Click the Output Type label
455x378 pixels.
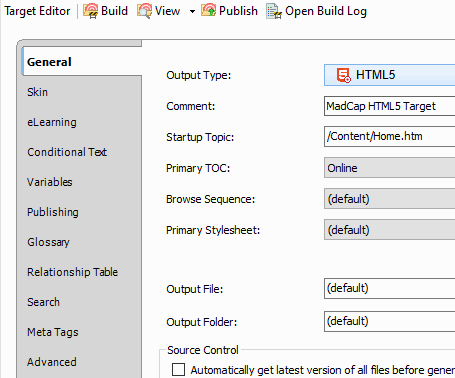[x=199, y=75]
